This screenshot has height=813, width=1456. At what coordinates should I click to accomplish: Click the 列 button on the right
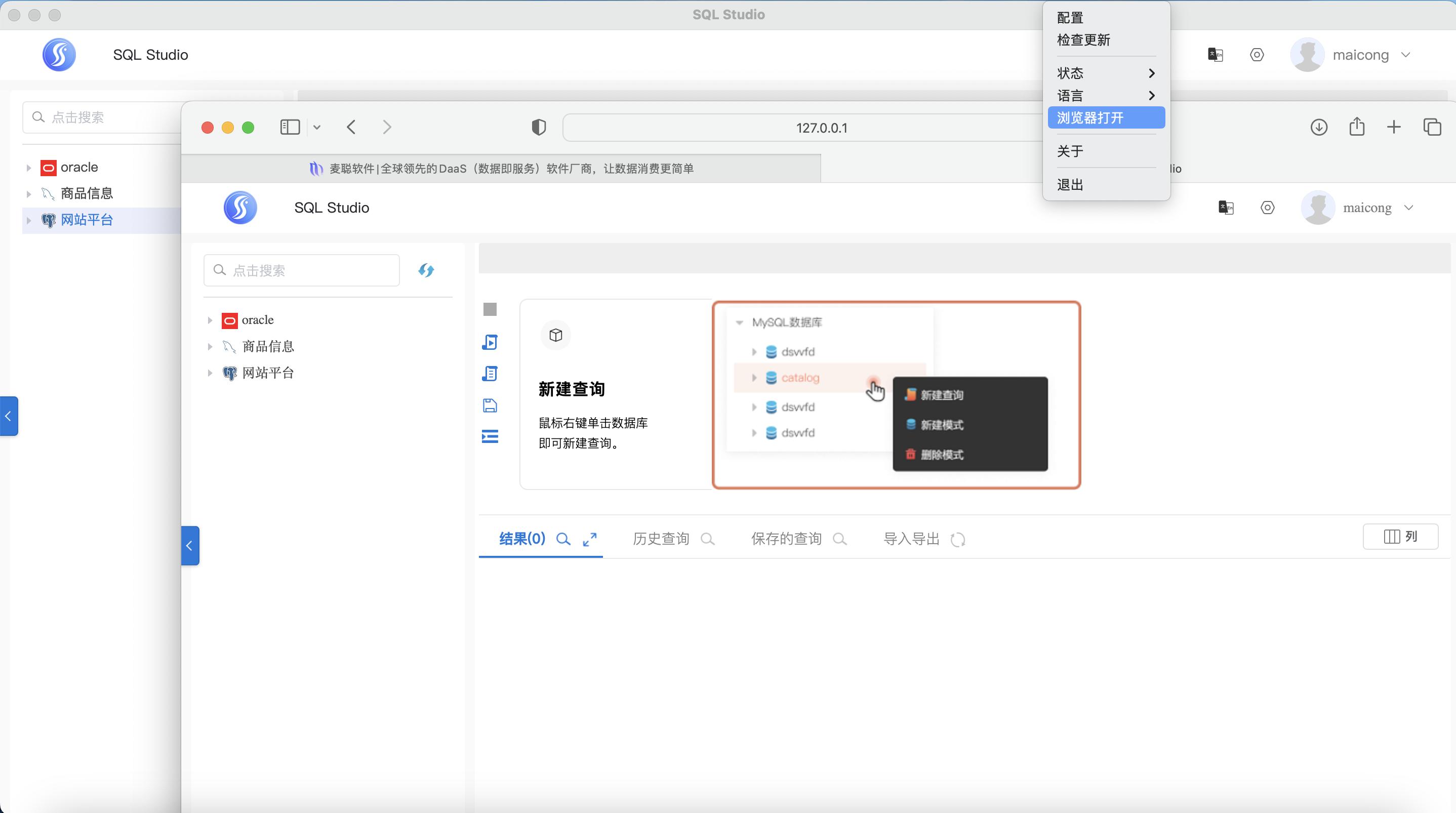tap(1400, 537)
